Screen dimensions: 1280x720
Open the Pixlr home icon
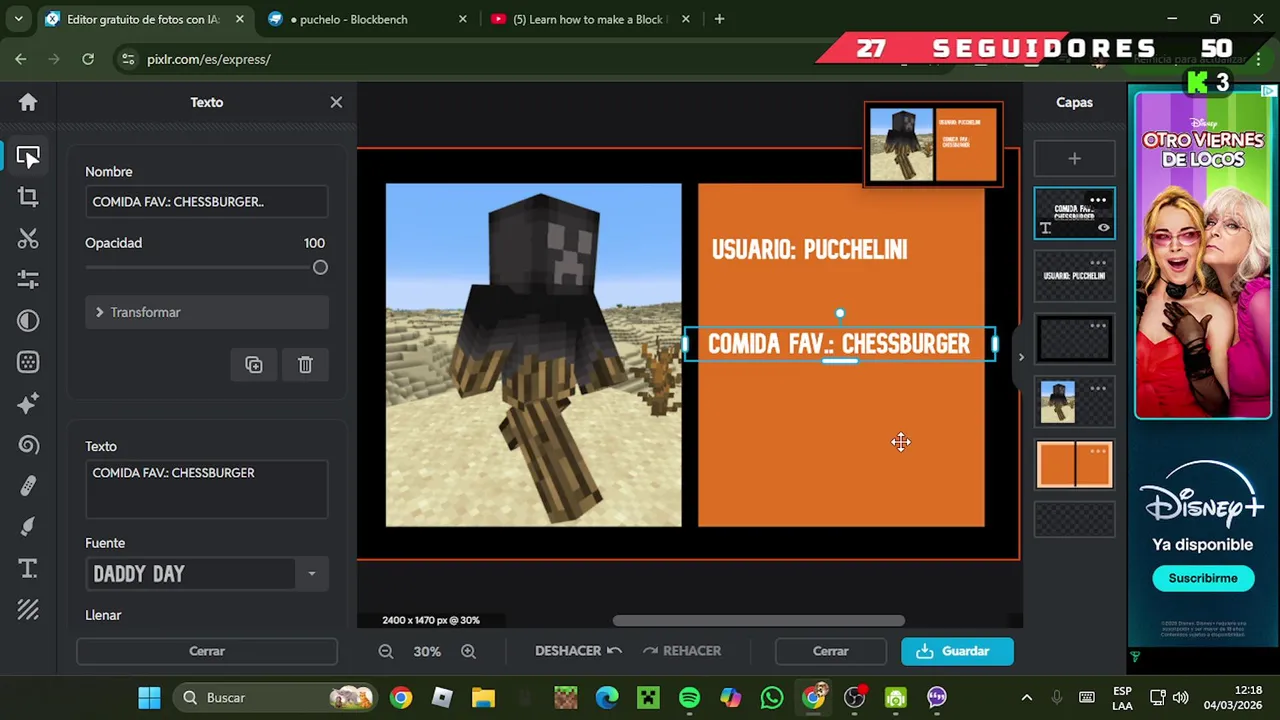click(28, 102)
